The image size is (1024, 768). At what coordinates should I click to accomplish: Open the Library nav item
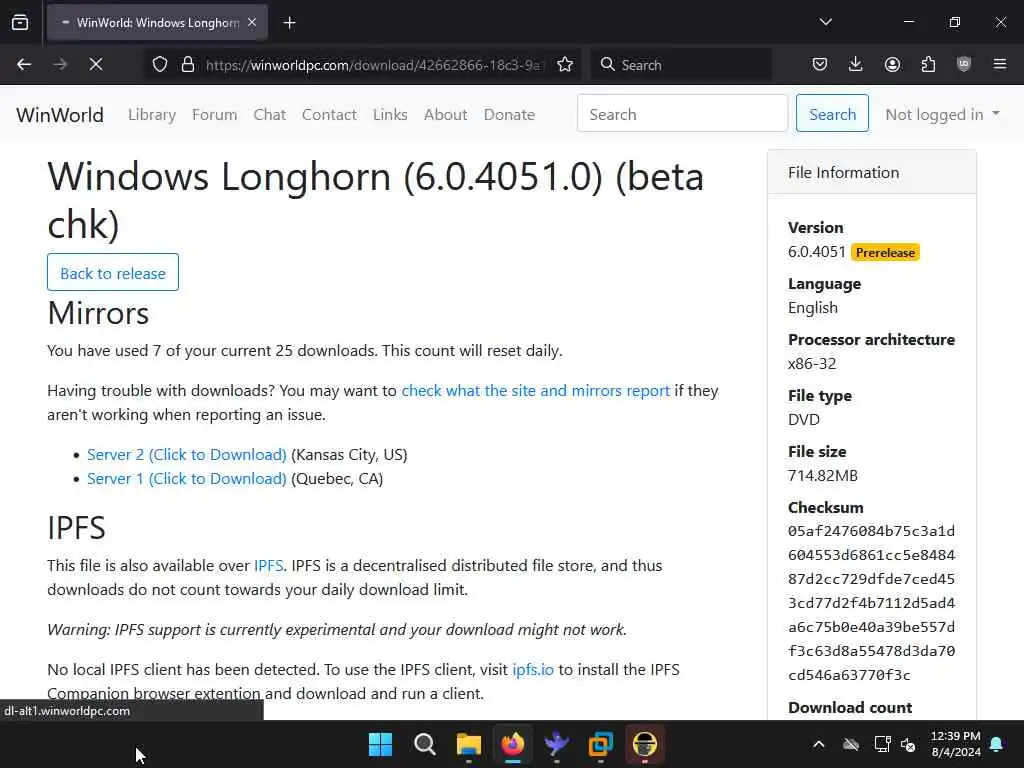coord(152,114)
